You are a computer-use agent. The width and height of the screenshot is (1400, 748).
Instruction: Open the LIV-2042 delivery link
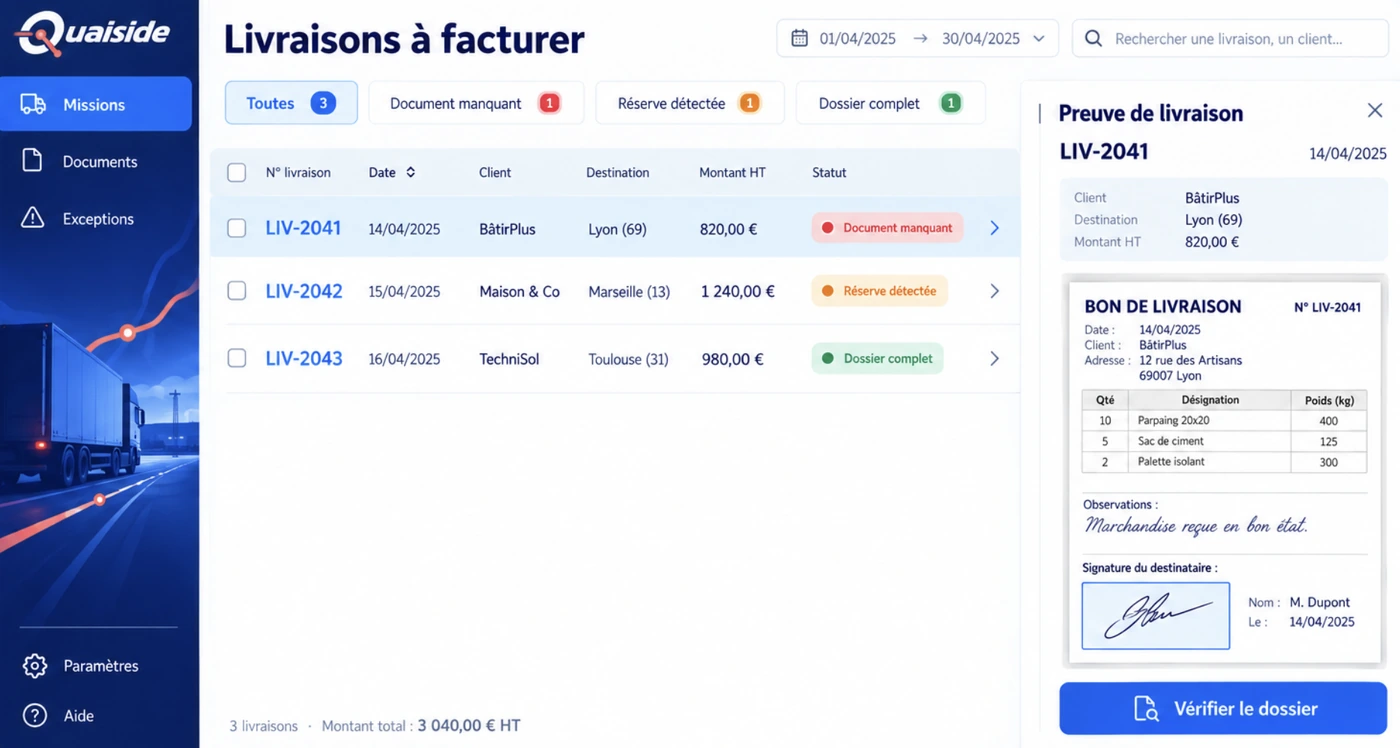coord(304,291)
